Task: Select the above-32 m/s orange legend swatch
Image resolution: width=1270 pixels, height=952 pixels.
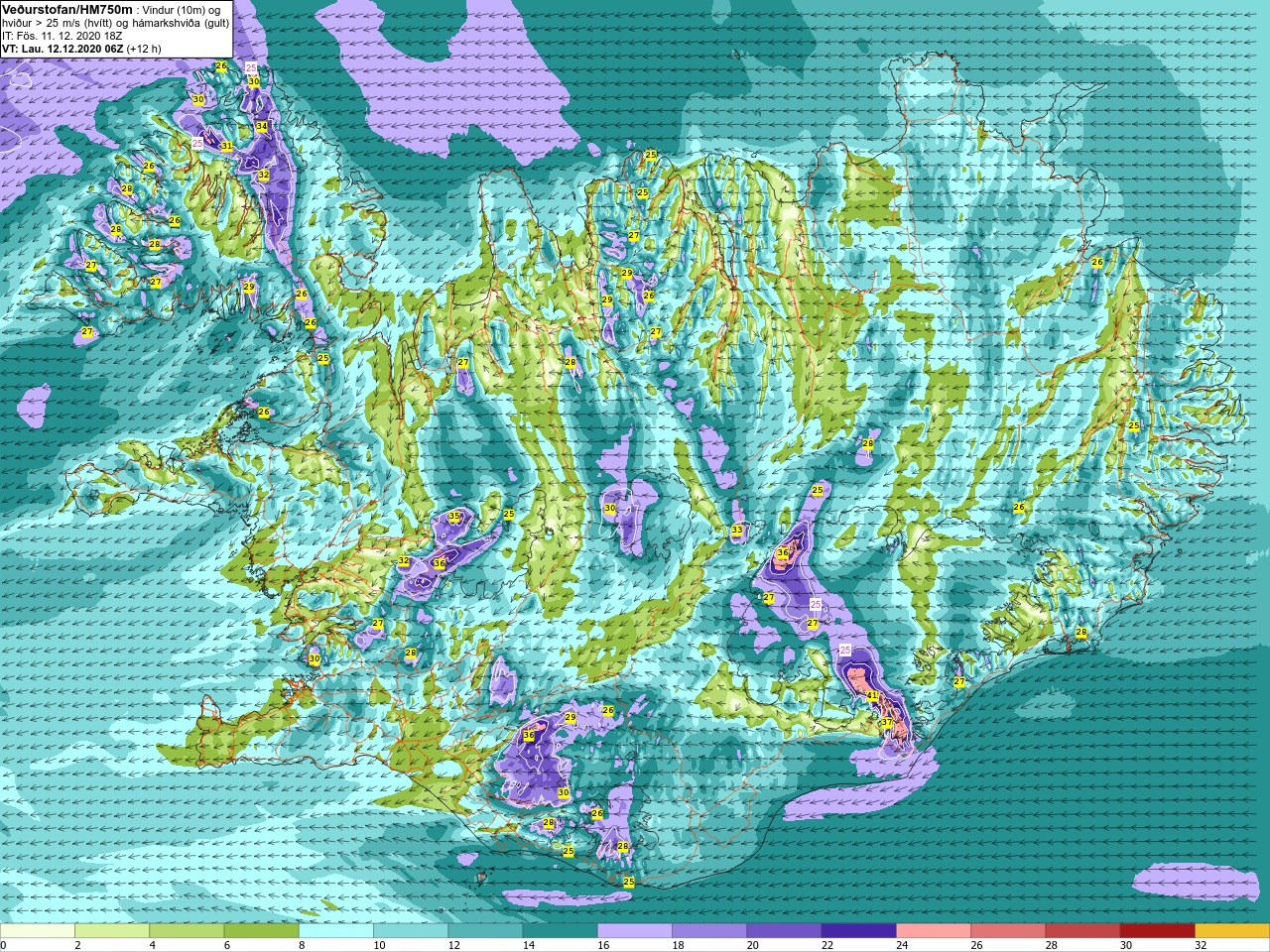Action: click(x=1232, y=931)
